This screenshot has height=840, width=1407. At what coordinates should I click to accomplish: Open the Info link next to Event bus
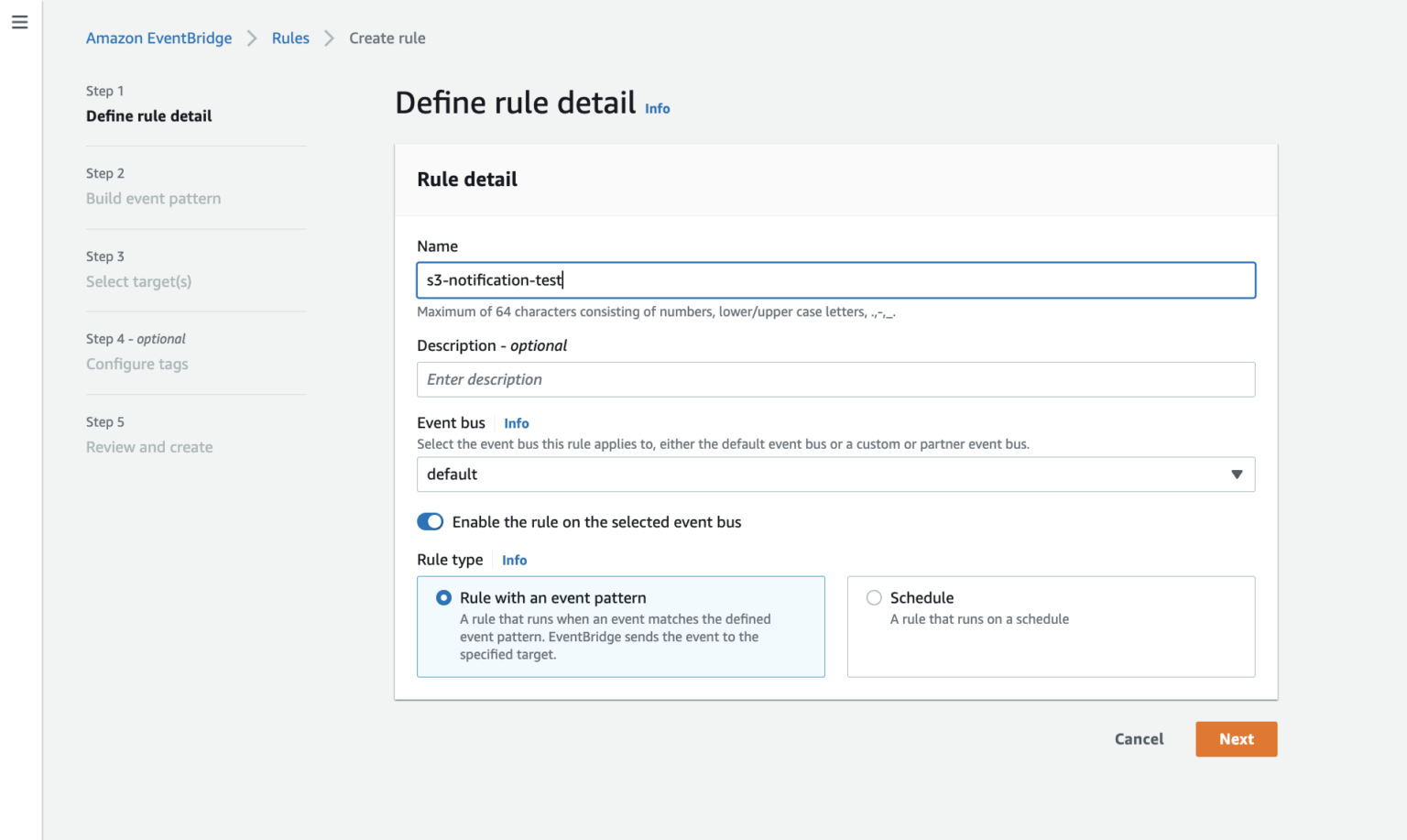(x=516, y=423)
